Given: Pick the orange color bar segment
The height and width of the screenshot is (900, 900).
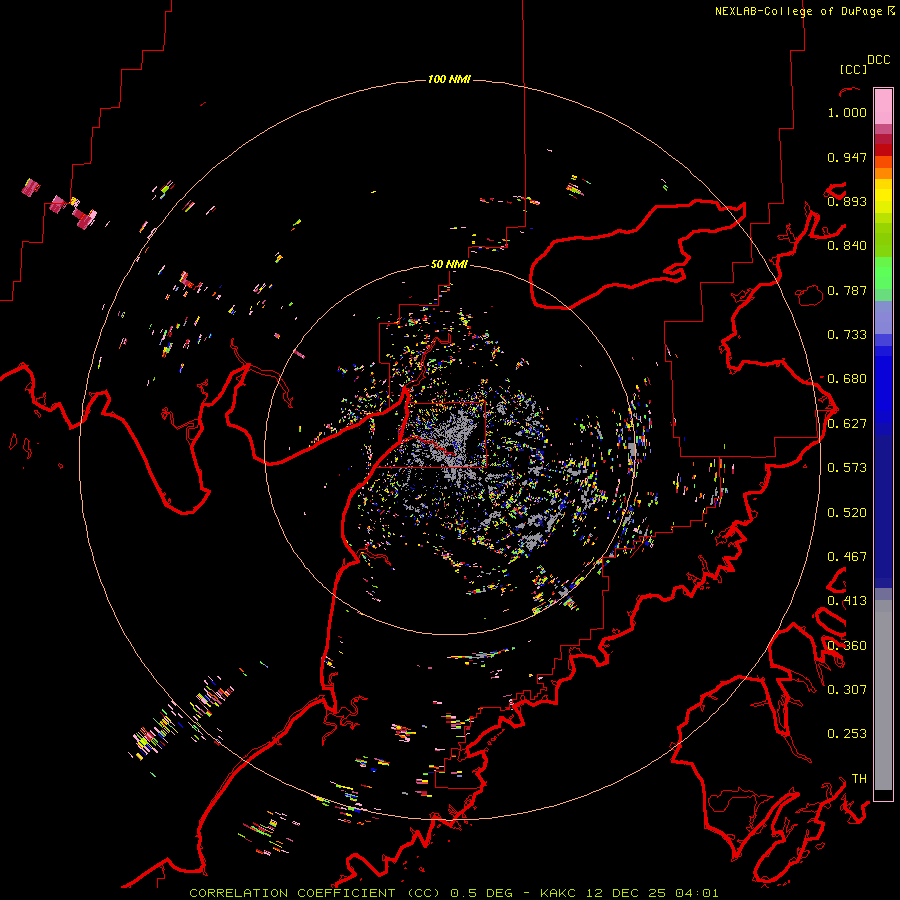Looking at the screenshot, I should (883, 173).
